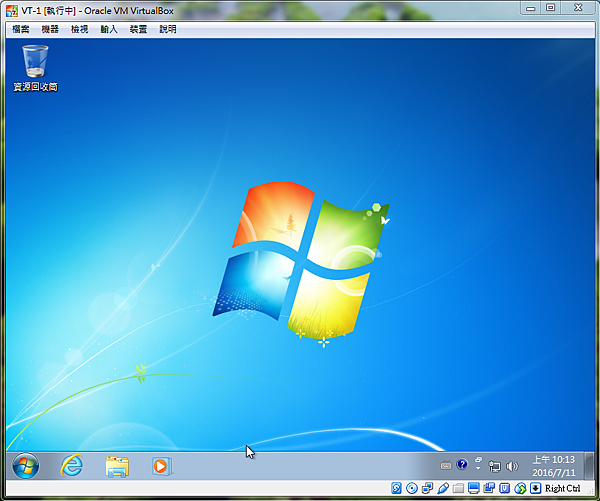600x501 pixels.
Task: Open the 輸入 menu
Action: (109, 29)
